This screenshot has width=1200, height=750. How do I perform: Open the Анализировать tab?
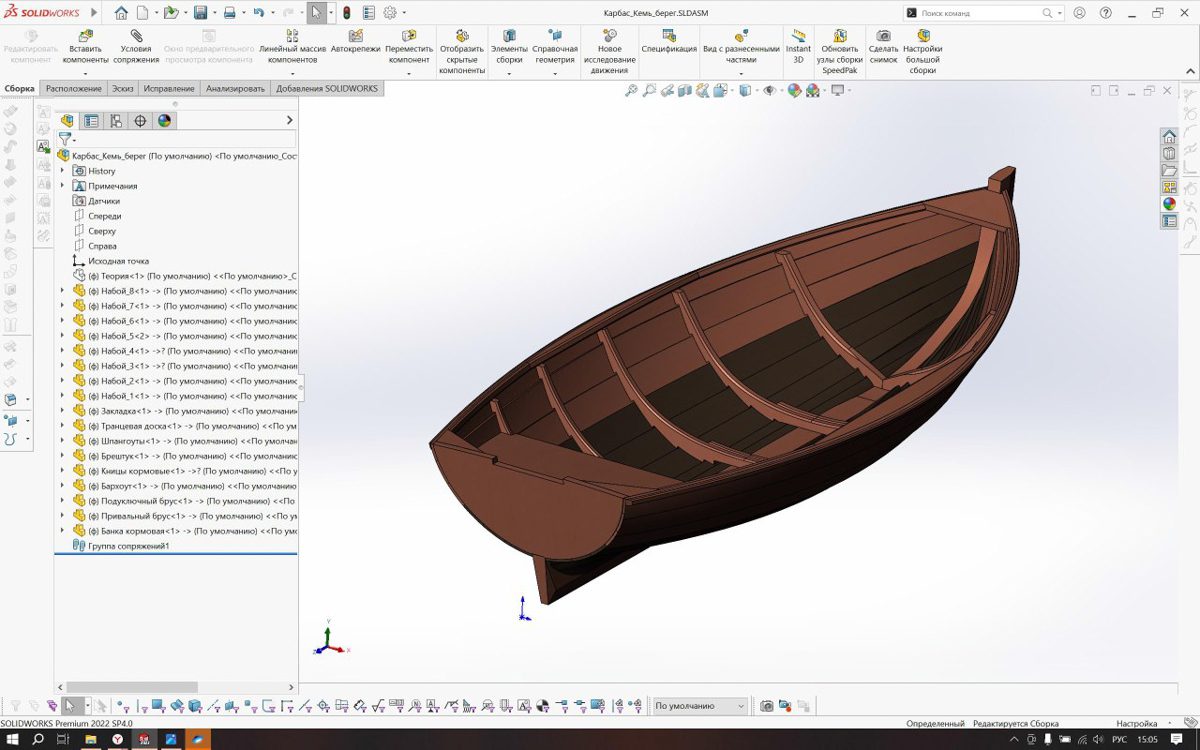[x=235, y=89]
